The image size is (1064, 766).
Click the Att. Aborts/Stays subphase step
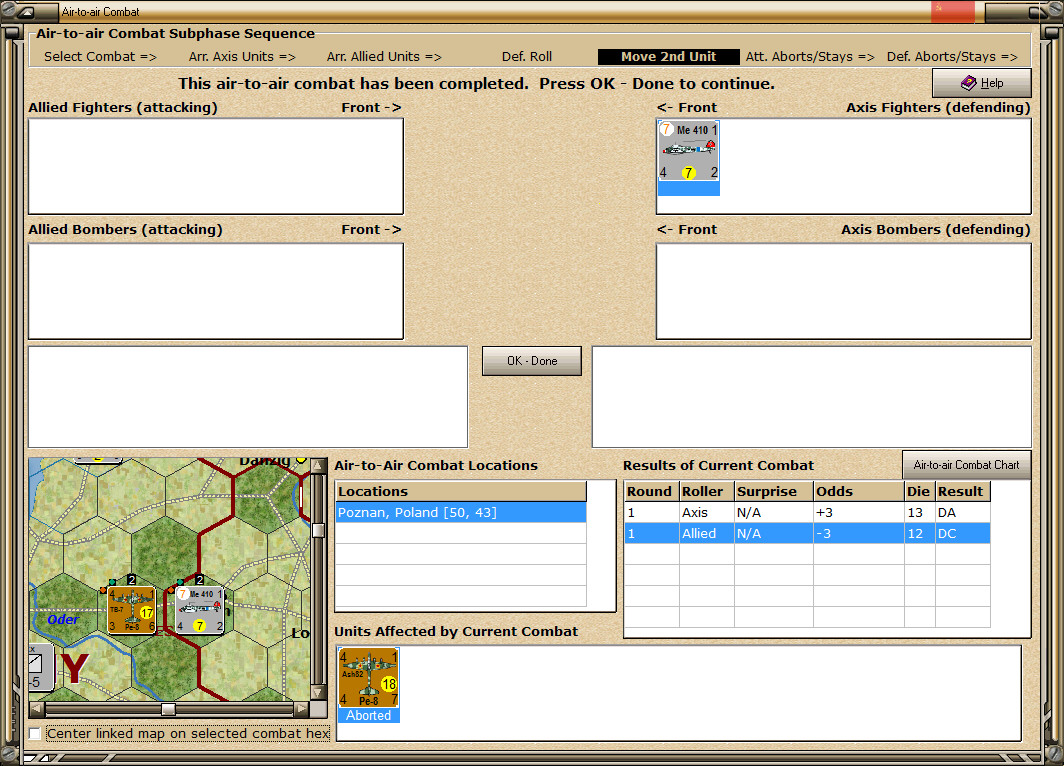(810, 57)
